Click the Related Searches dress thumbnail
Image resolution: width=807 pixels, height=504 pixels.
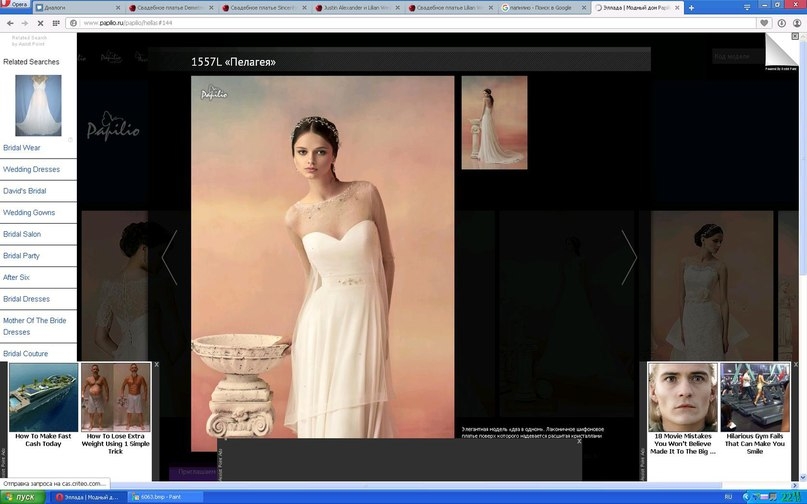(x=38, y=105)
